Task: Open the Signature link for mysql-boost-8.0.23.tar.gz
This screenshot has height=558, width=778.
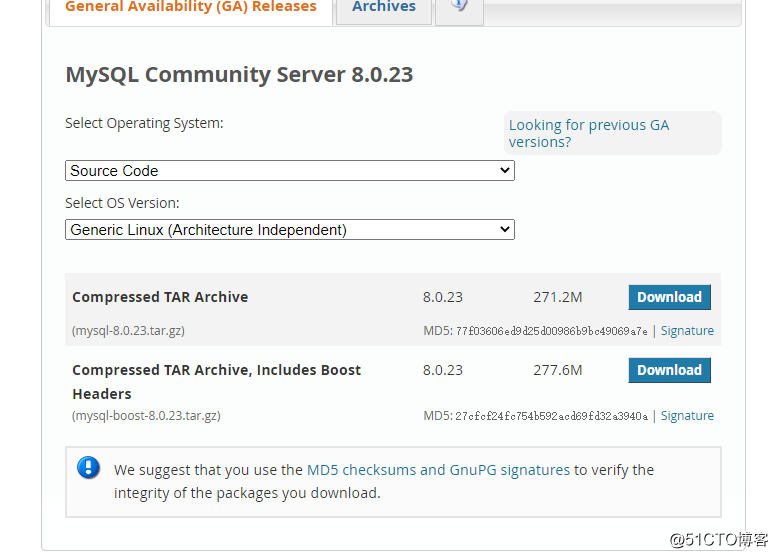Action: 687,416
